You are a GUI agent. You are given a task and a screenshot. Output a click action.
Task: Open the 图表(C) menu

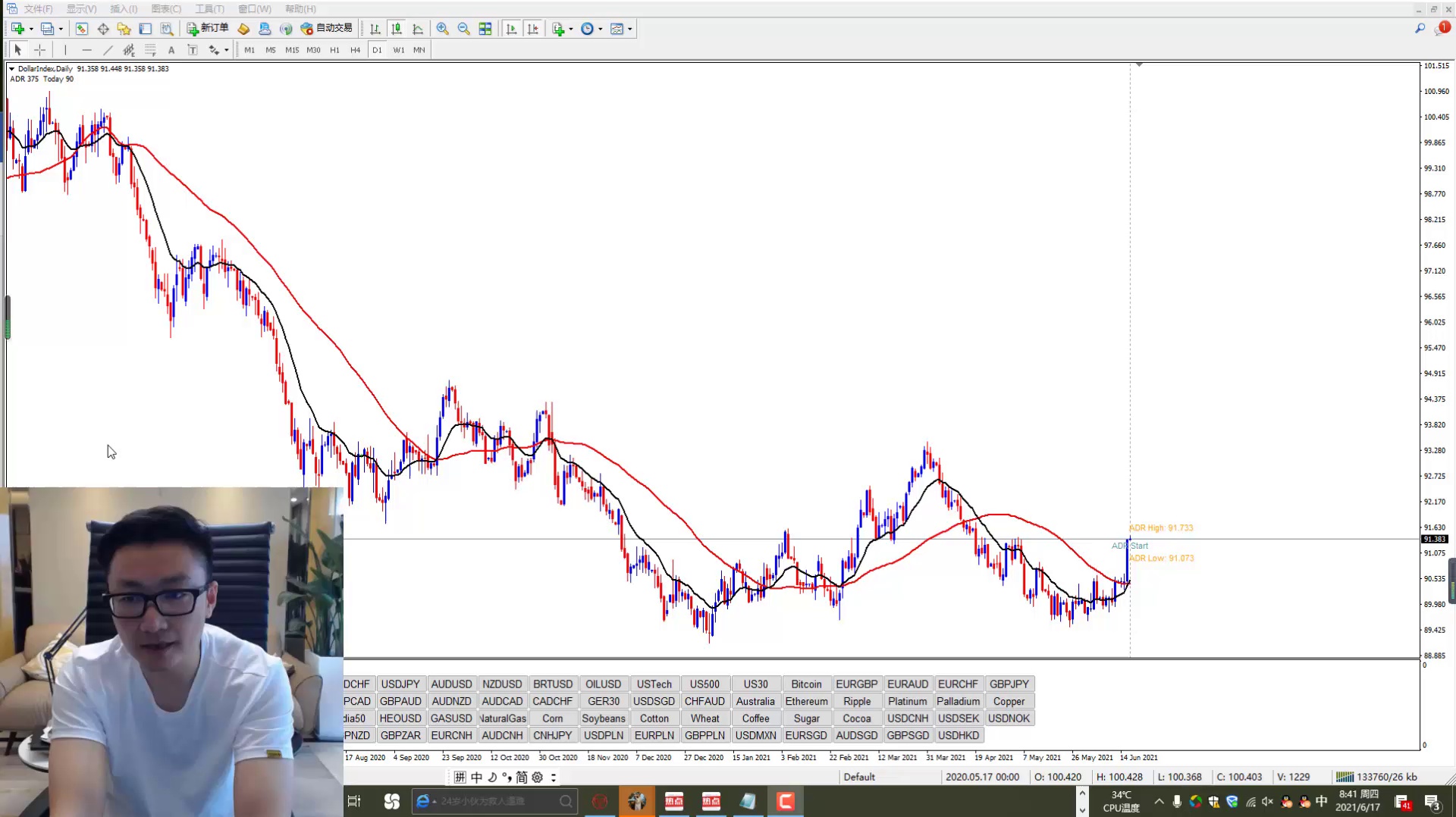166,9
